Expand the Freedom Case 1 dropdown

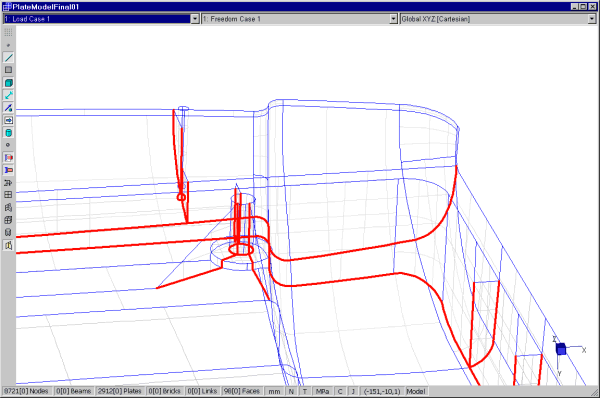click(393, 19)
